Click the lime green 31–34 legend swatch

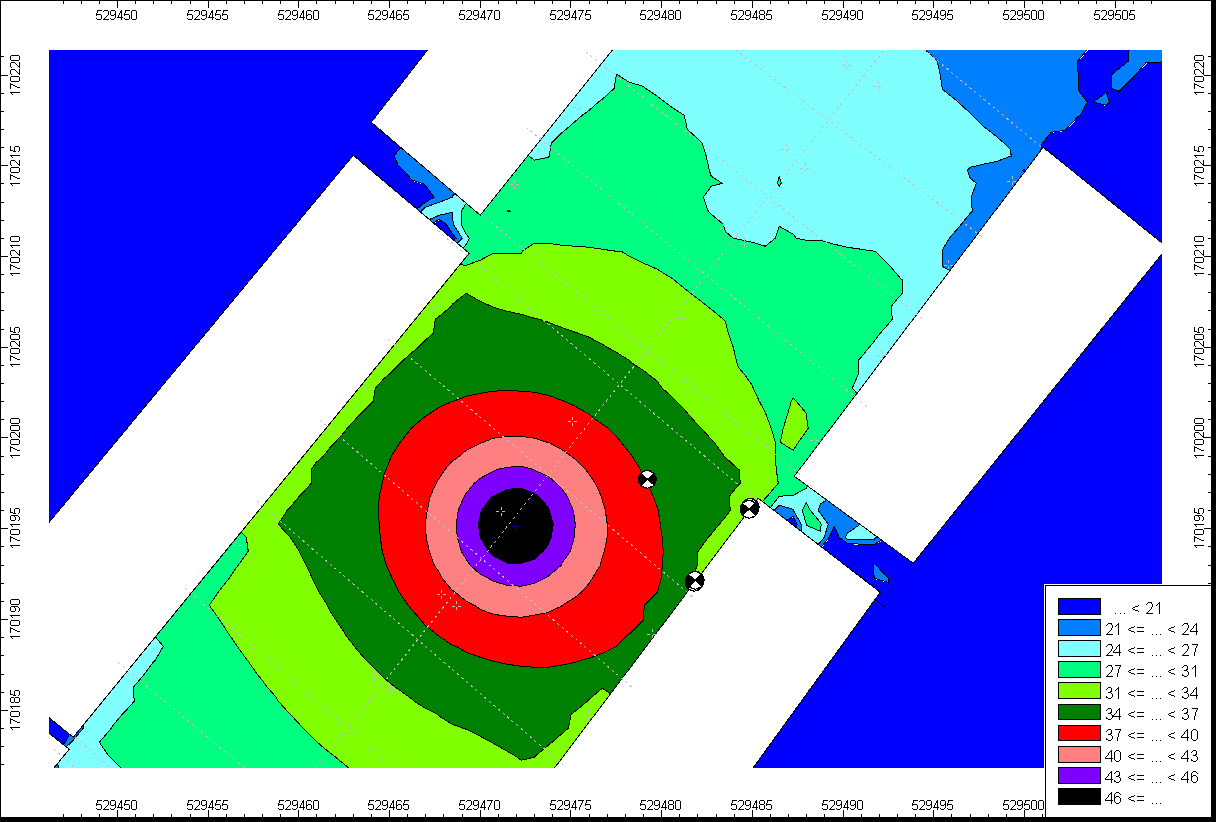[x=1079, y=692]
